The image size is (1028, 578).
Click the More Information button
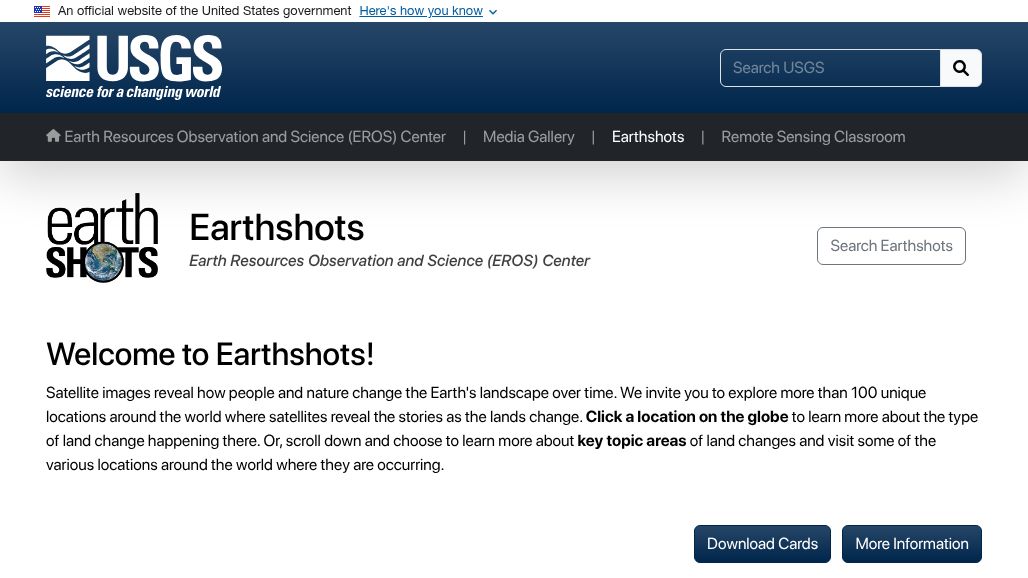click(x=912, y=544)
